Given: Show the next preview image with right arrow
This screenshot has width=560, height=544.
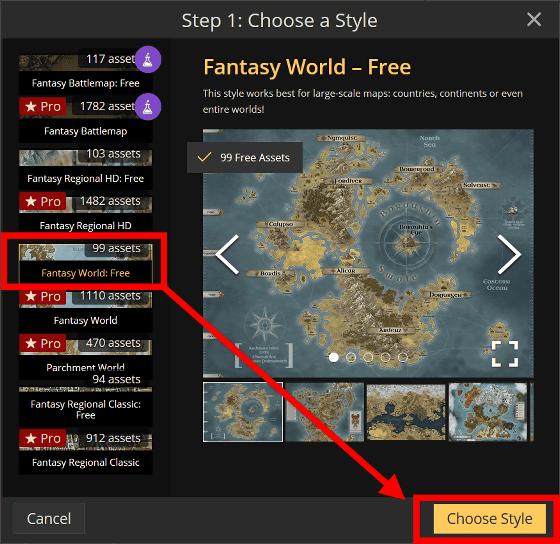Looking at the screenshot, I should [x=509, y=254].
